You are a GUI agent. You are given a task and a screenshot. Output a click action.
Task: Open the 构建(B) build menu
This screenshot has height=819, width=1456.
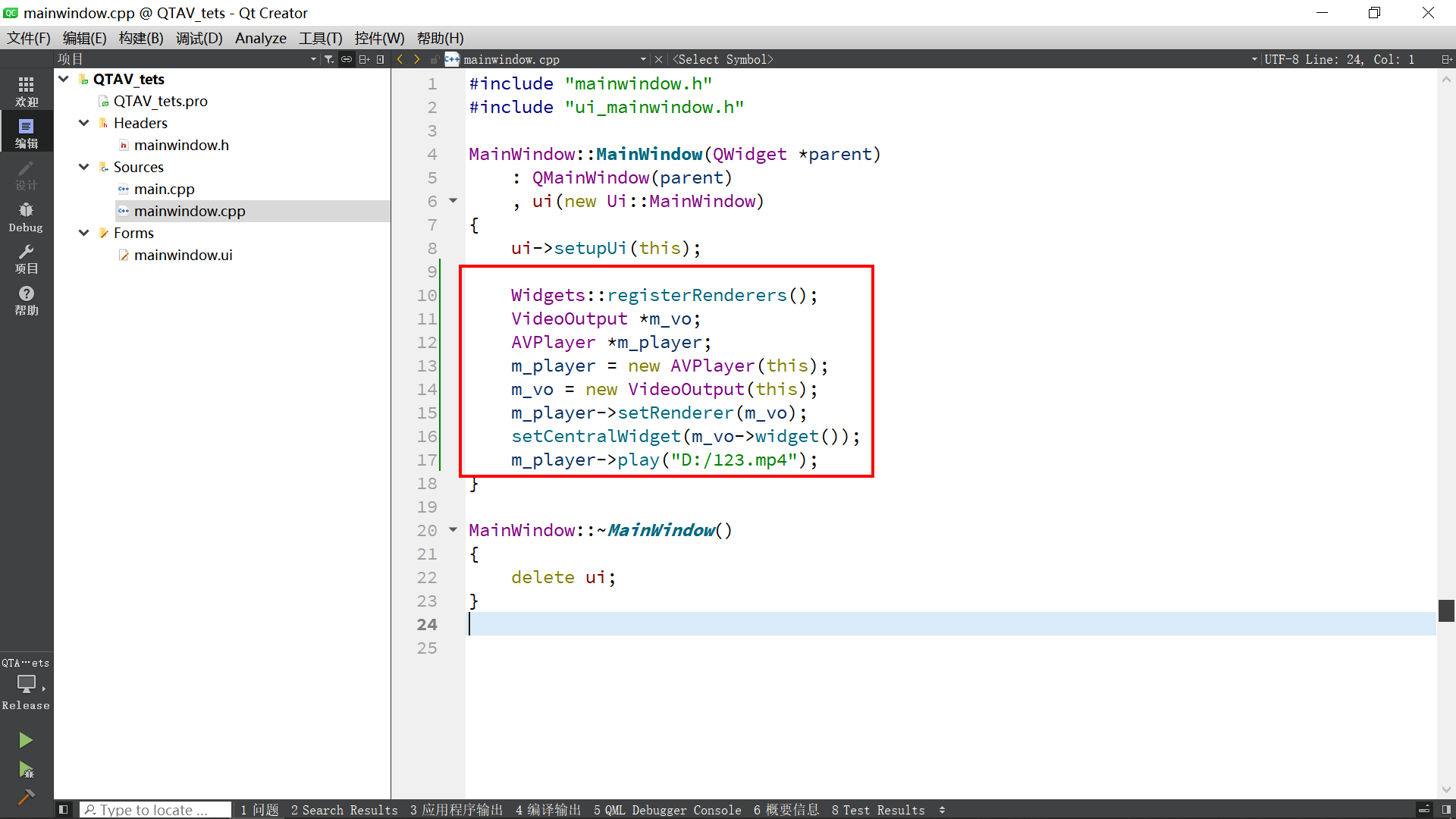[x=141, y=38]
